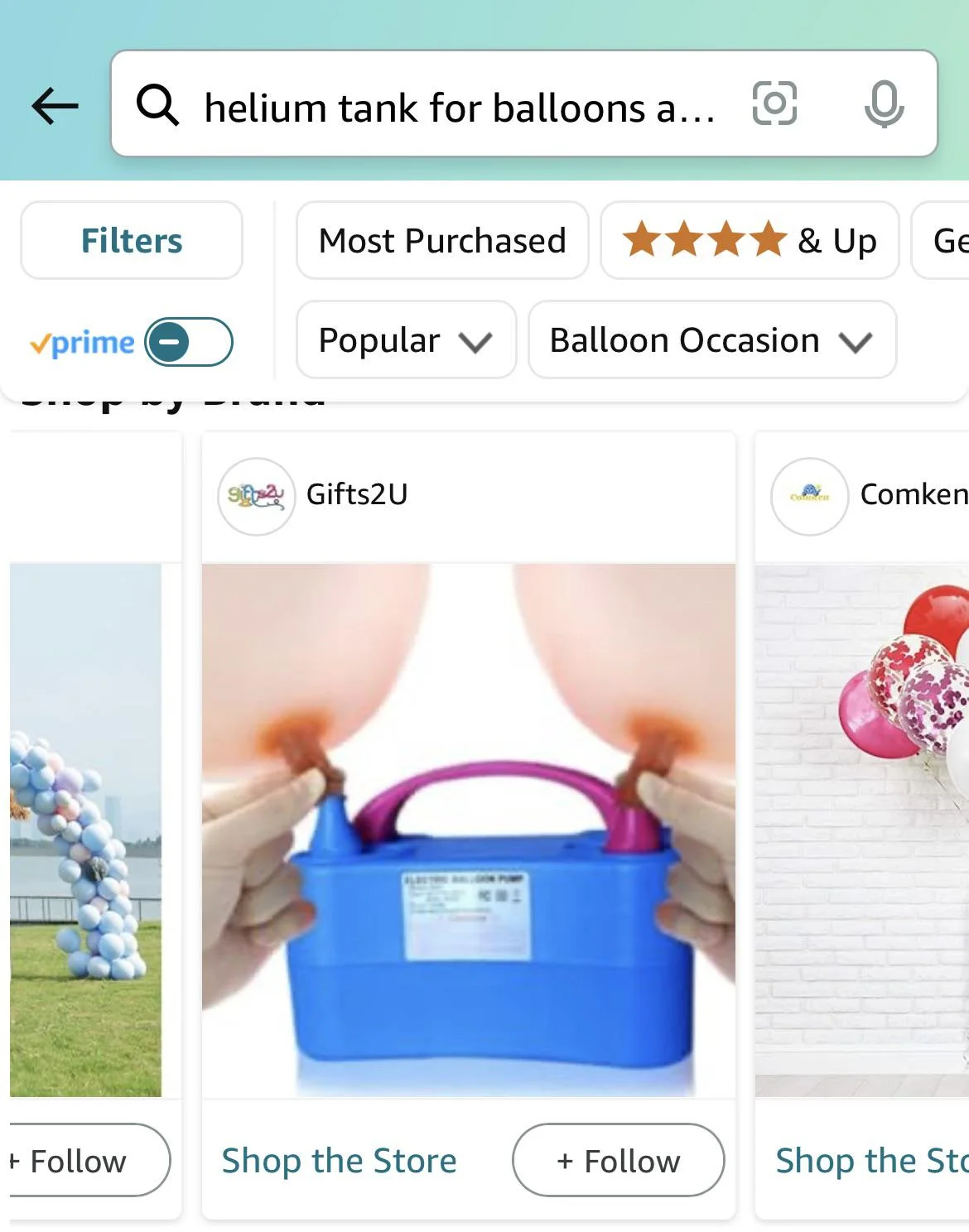Viewport: 969px width, 1232px height.
Task: Follow the Gifts2U store
Action: [x=619, y=1160]
